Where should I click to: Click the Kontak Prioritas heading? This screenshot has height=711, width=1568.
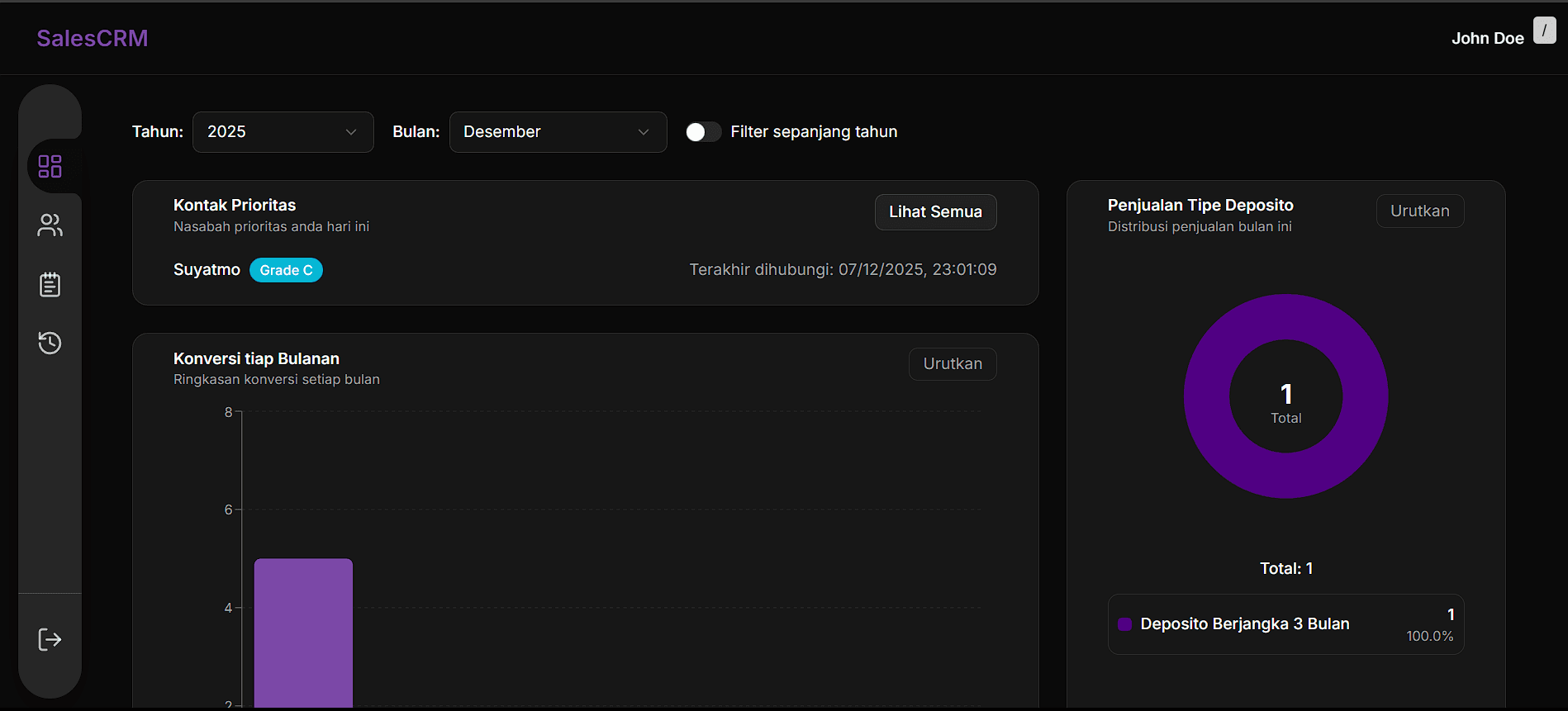pos(235,205)
